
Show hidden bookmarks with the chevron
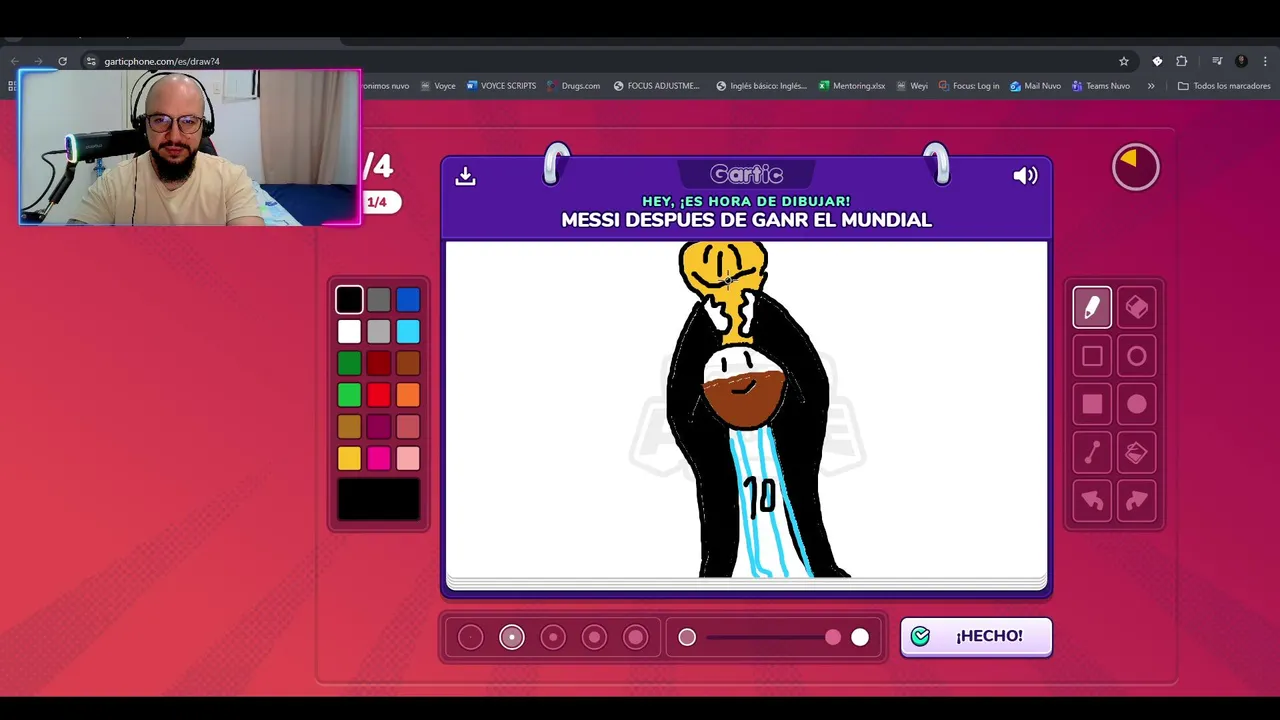pos(1151,86)
